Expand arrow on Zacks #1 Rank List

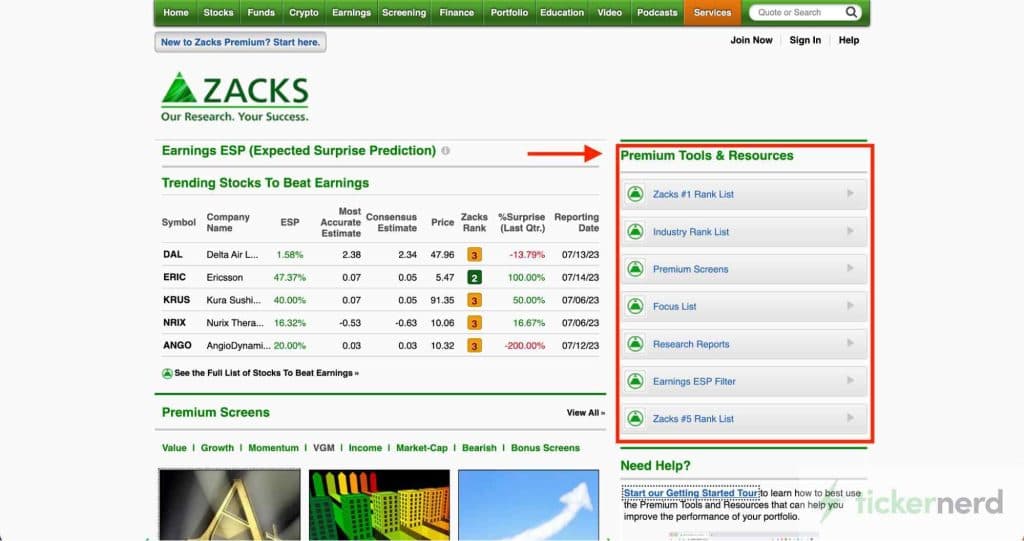click(x=850, y=193)
